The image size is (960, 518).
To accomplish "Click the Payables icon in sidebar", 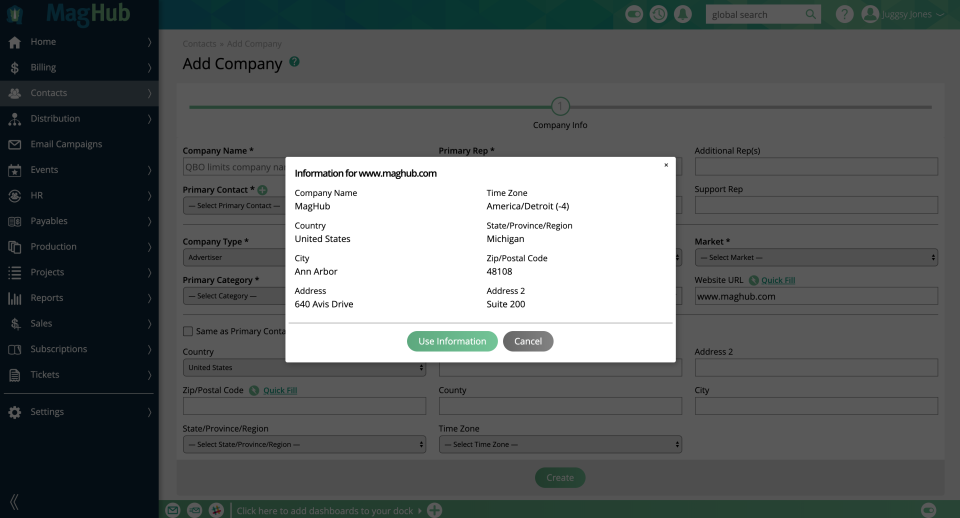I will coord(15,222).
